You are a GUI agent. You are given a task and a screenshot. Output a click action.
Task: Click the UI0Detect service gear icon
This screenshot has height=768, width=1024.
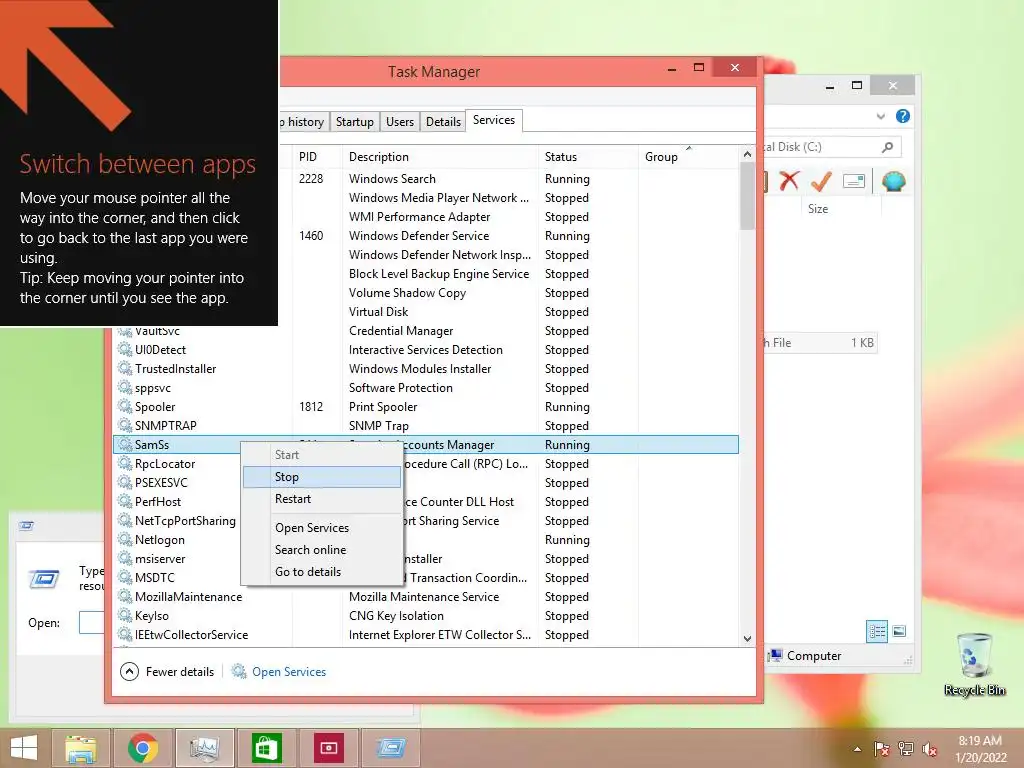125,349
